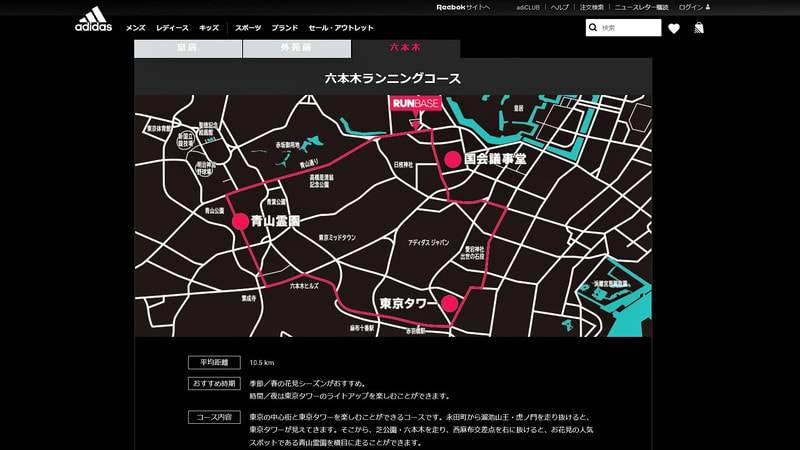This screenshot has height=450, width=800.
Task: Open the セール・アウトレット menu
Action: pyautogui.click(x=341, y=28)
